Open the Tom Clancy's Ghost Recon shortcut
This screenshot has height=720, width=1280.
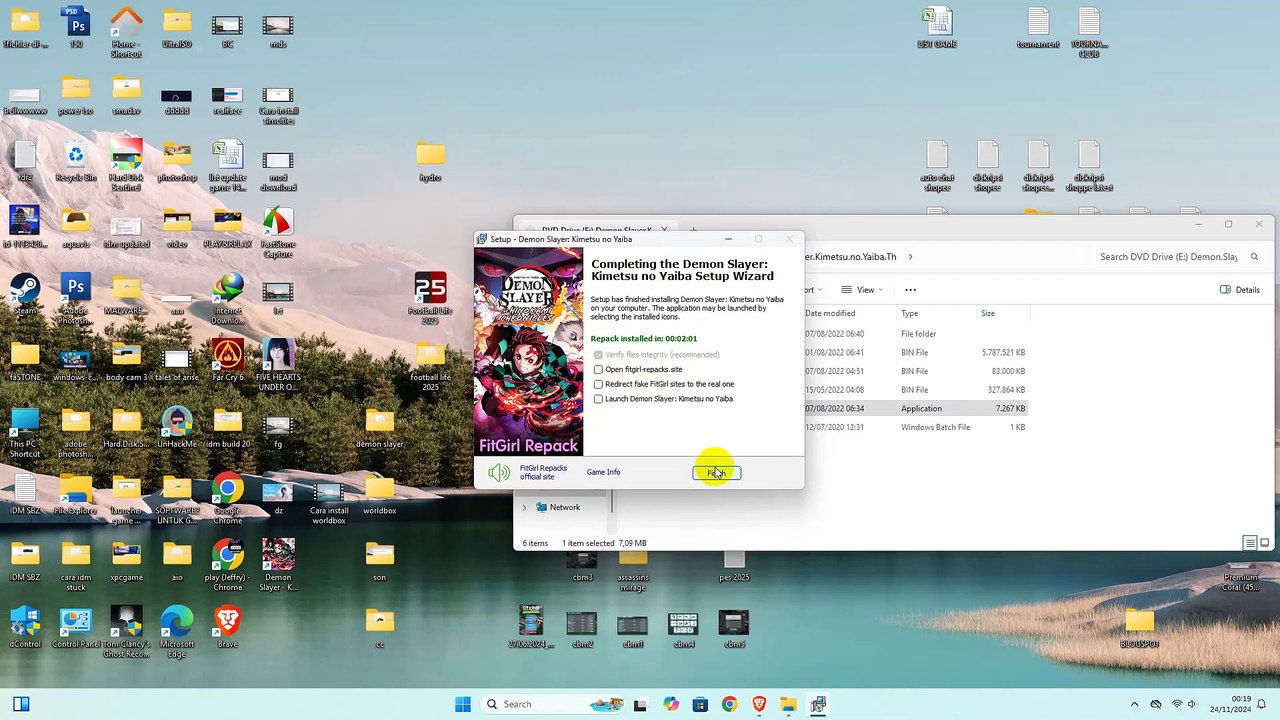pyautogui.click(x=126, y=632)
